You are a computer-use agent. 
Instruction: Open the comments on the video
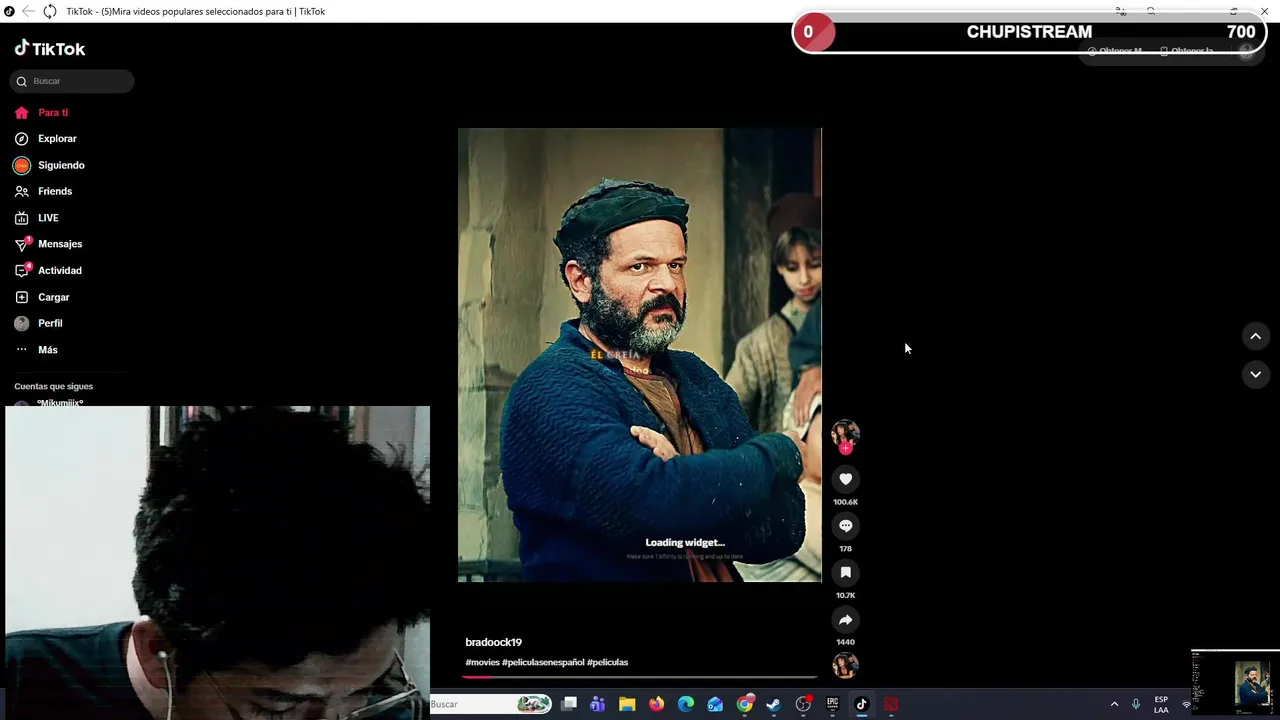click(845, 526)
